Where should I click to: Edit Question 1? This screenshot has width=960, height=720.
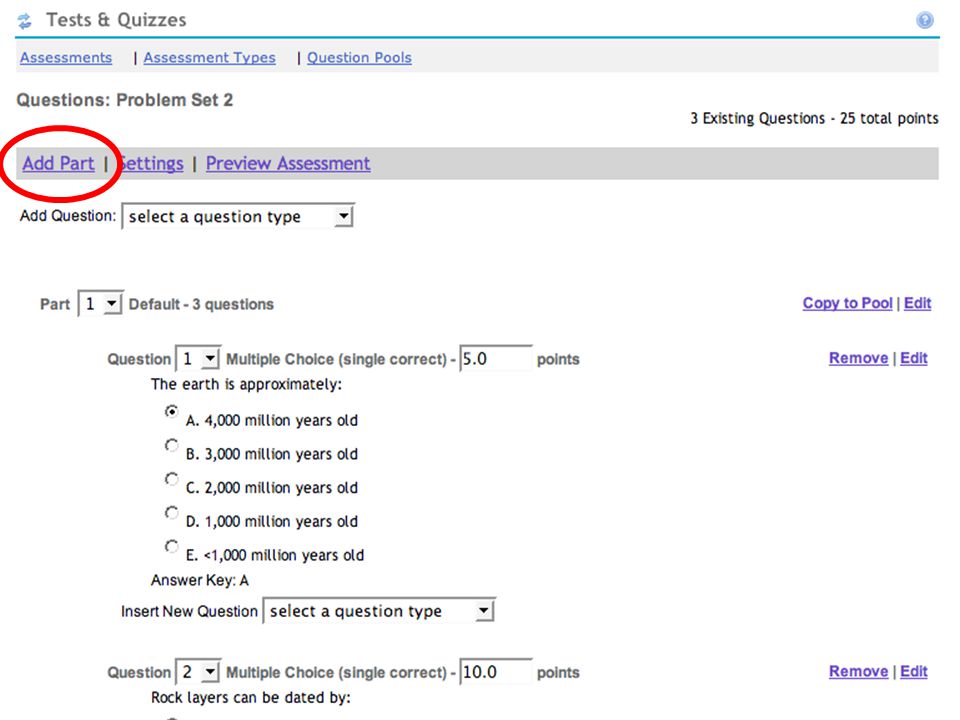[x=913, y=358]
